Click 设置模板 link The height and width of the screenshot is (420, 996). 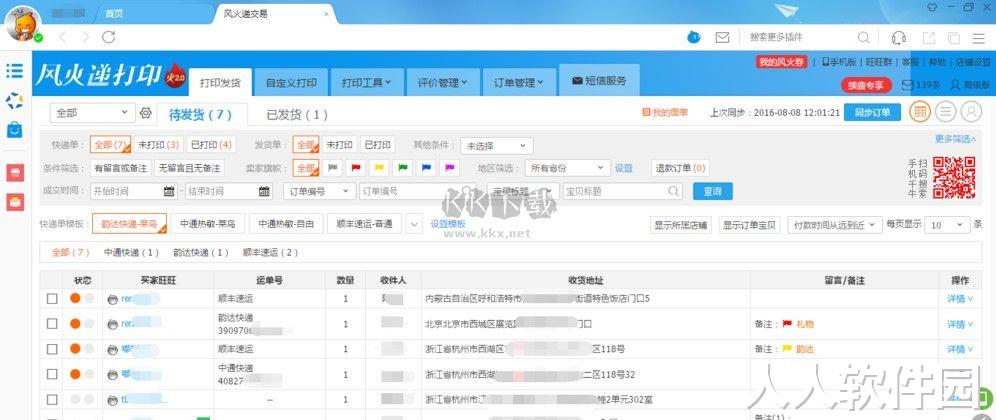(x=448, y=224)
